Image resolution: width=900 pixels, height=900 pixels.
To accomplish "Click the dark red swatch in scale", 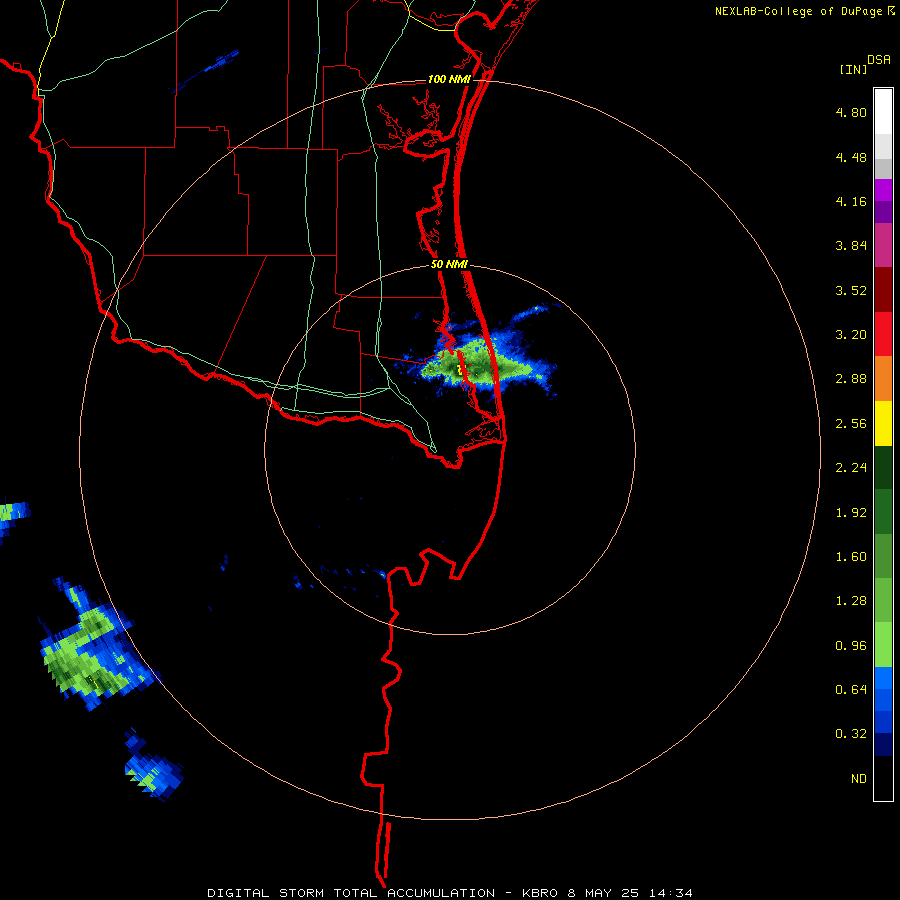I will [x=883, y=290].
